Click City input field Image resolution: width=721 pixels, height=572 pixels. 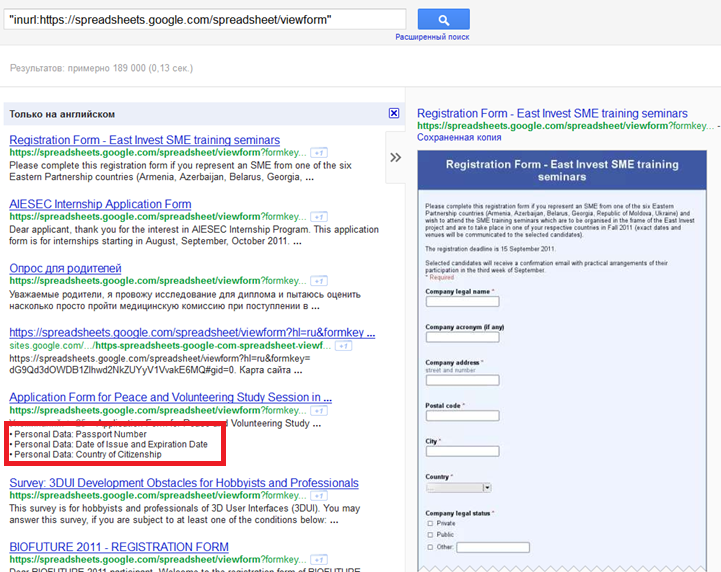pos(462,451)
